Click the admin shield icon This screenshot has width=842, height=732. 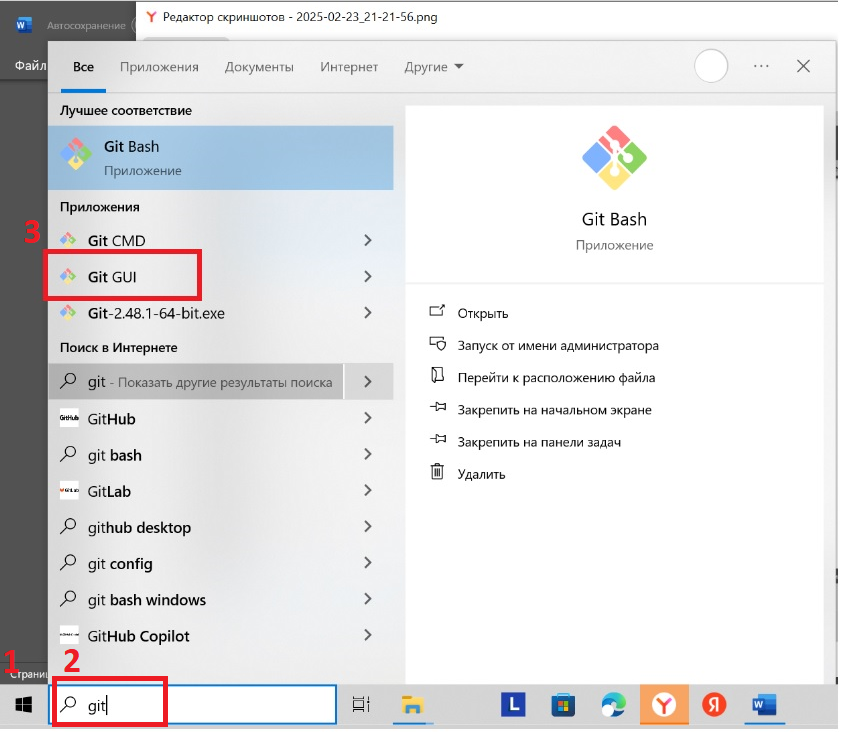click(437, 343)
